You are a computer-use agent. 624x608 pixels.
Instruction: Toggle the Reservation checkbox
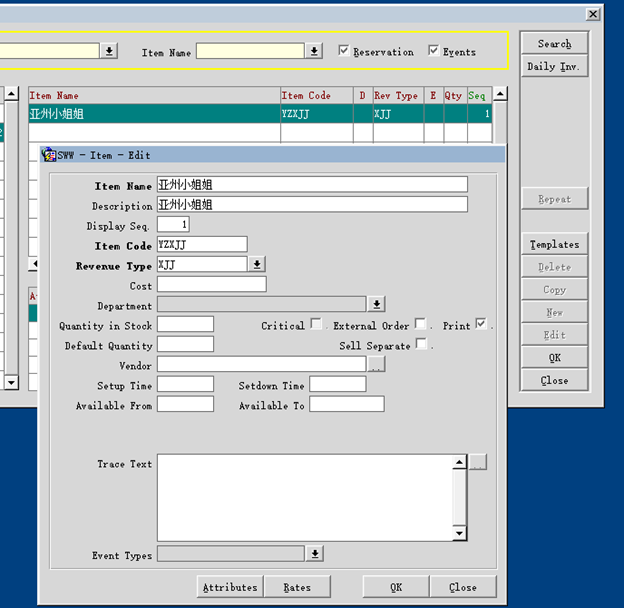(343, 51)
